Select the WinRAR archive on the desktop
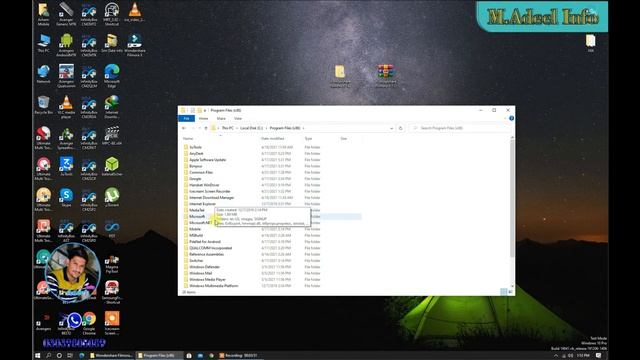Image resolution: width=640 pixels, height=360 pixels. point(385,76)
